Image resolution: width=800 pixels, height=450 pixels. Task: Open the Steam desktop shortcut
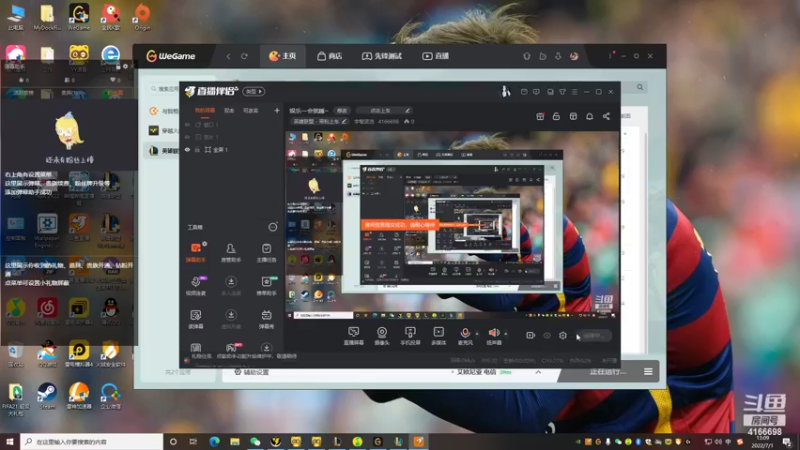click(x=47, y=396)
